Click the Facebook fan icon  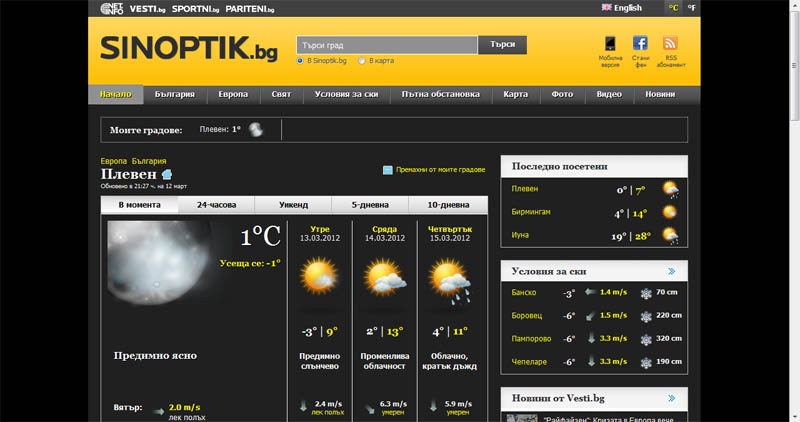pos(640,43)
